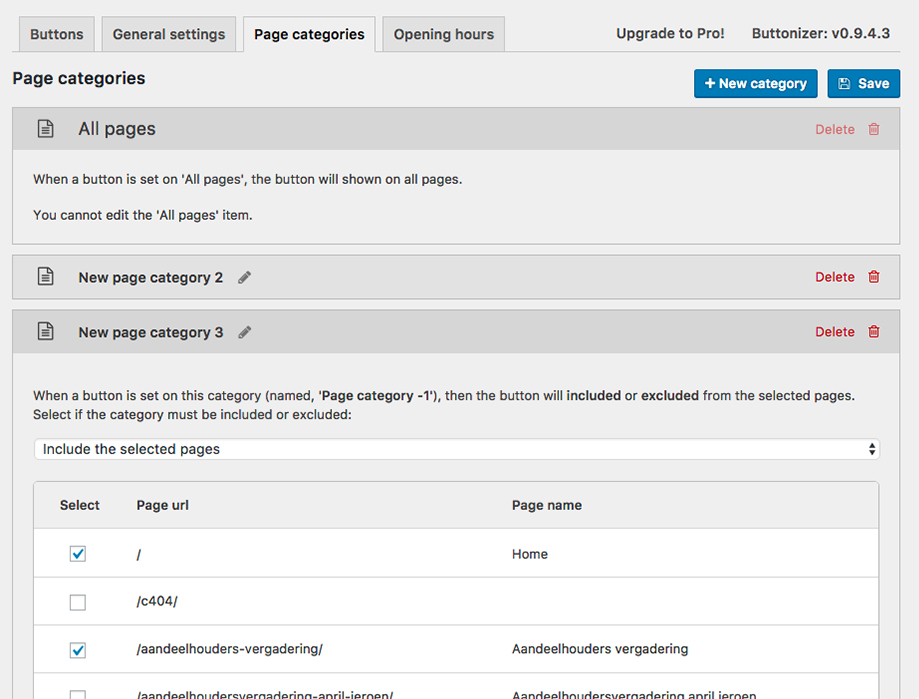Edit name of New page category 2 with pencil
This screenshot has height=699, width=919.
coord(245,277)
